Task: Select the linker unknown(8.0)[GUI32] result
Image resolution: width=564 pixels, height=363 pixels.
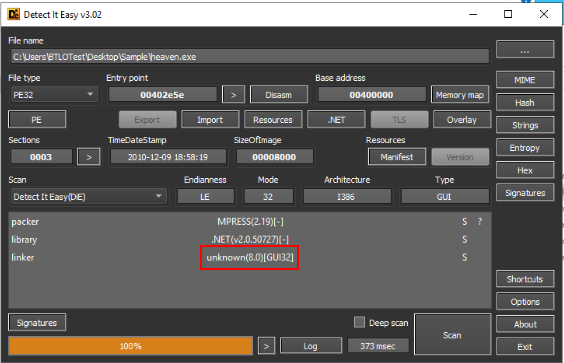Action: (250, 257)
